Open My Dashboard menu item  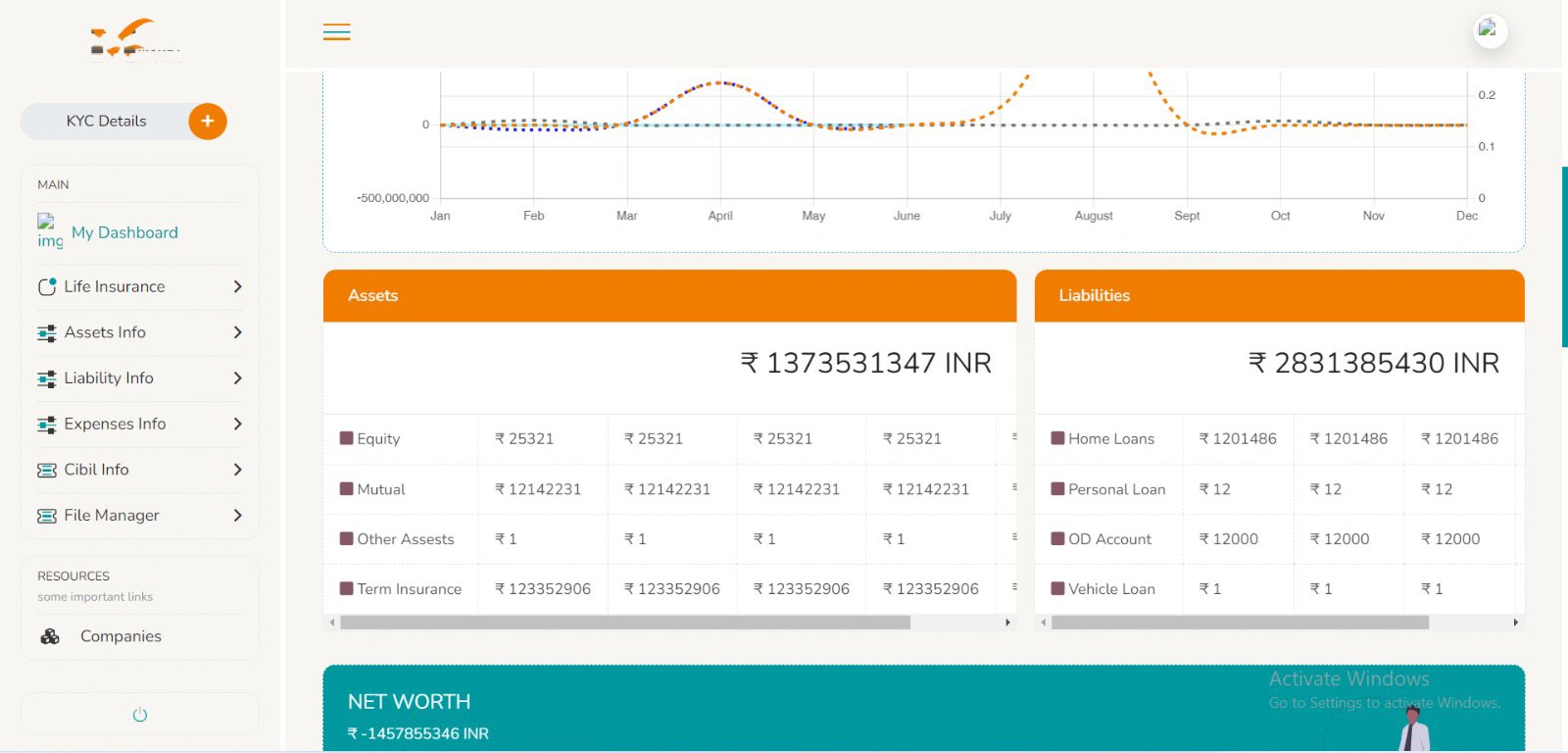(124, 232)
